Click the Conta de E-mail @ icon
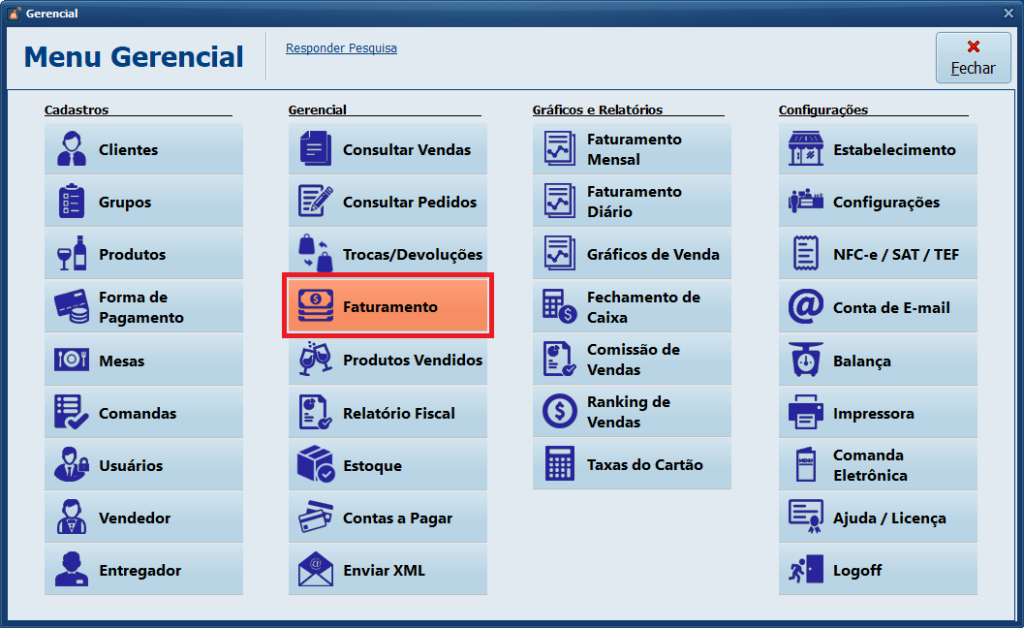Screen dimensions: 1024x628 (806, 307)
